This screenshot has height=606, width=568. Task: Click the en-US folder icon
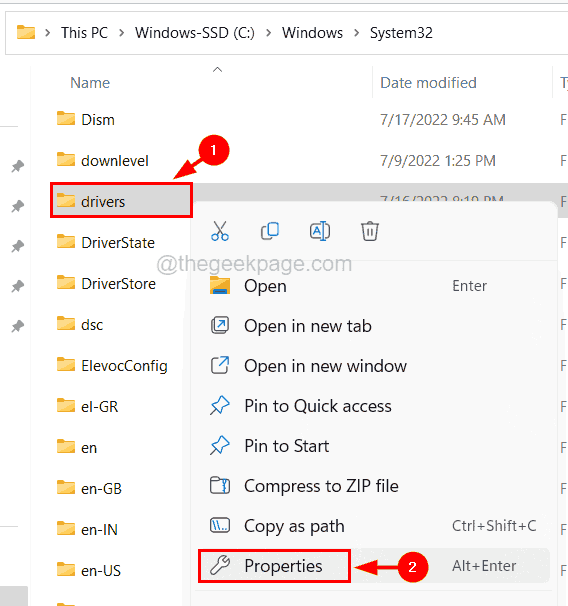point(66,569)
